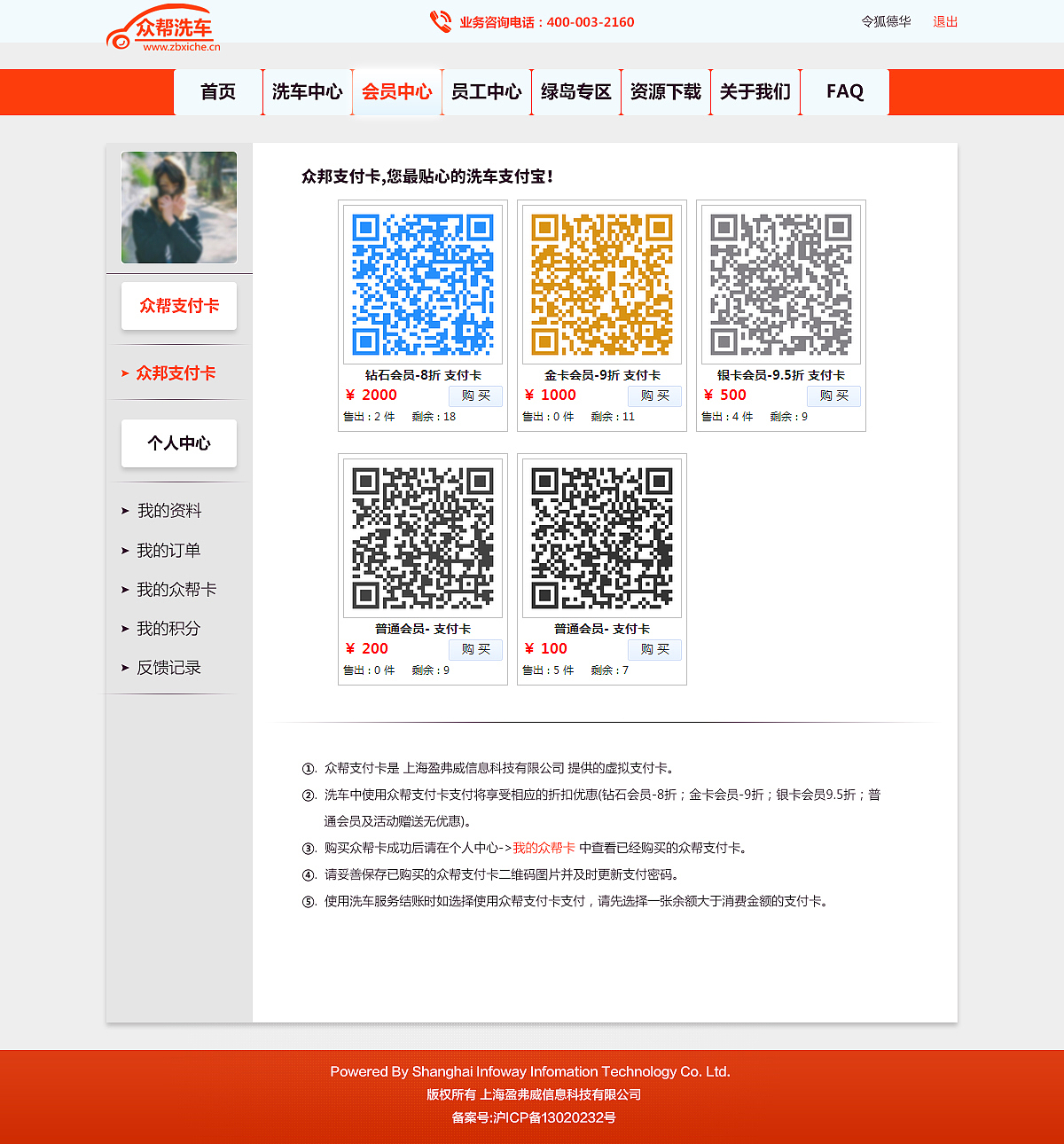
Task: Click the ¥ 1000 price
Action: click(550, 396)
